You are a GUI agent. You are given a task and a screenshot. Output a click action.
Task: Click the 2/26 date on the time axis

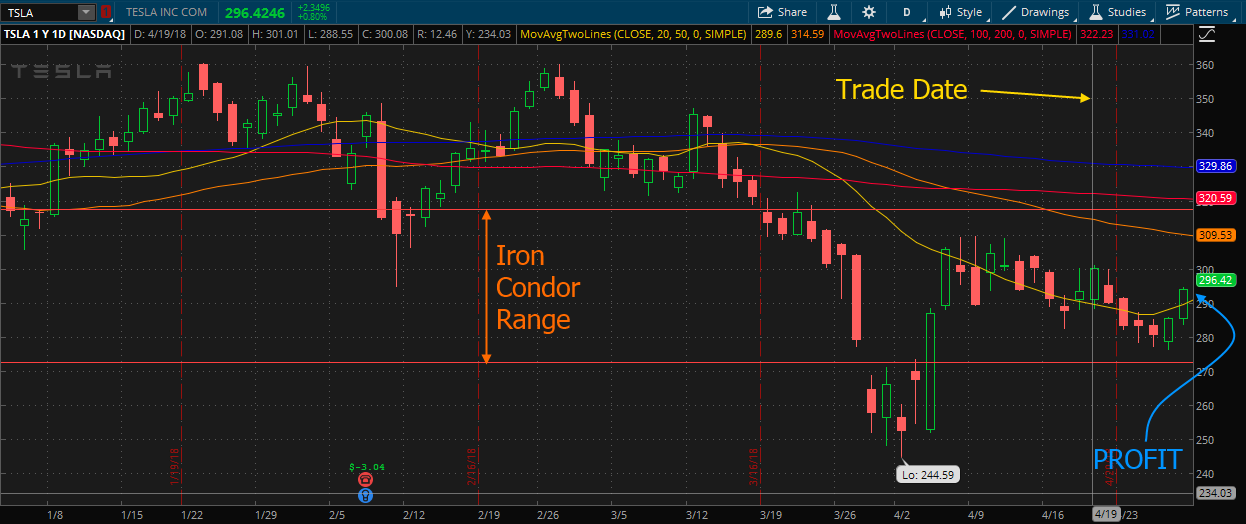pyautogui.click(x=546, y=514)
